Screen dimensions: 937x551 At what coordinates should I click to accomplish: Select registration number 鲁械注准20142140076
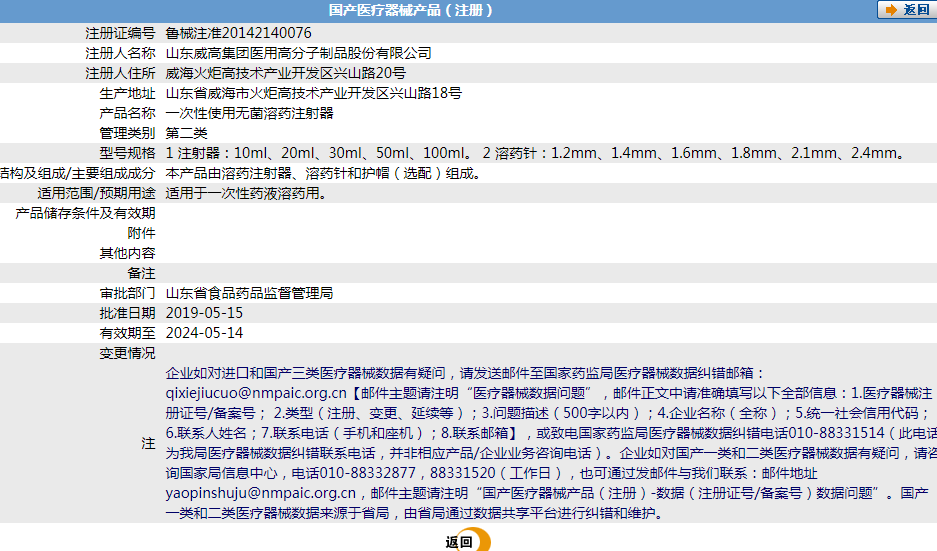coord(238,33)
